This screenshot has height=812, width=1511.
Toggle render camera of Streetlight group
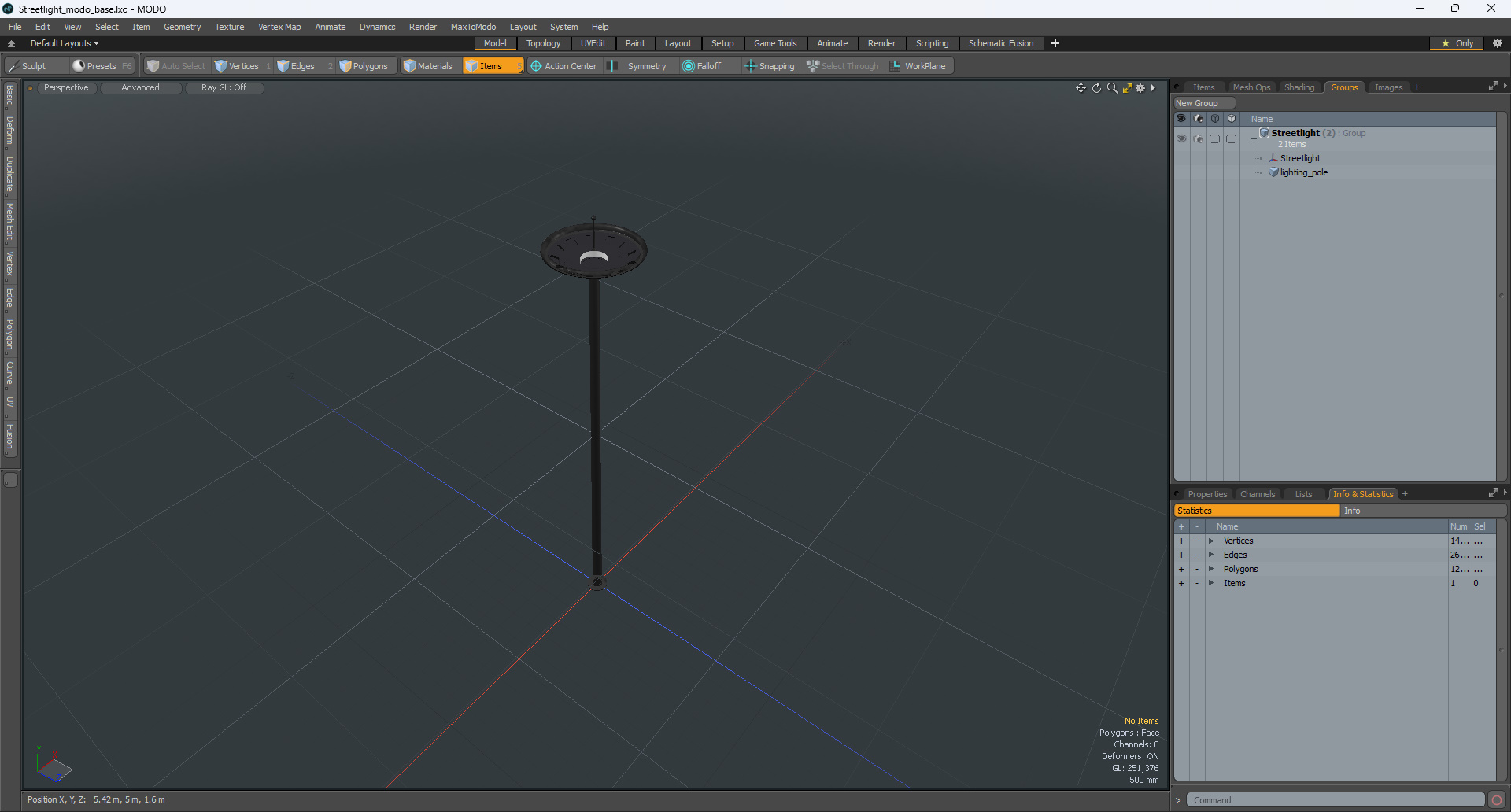tap(1198, 138)
